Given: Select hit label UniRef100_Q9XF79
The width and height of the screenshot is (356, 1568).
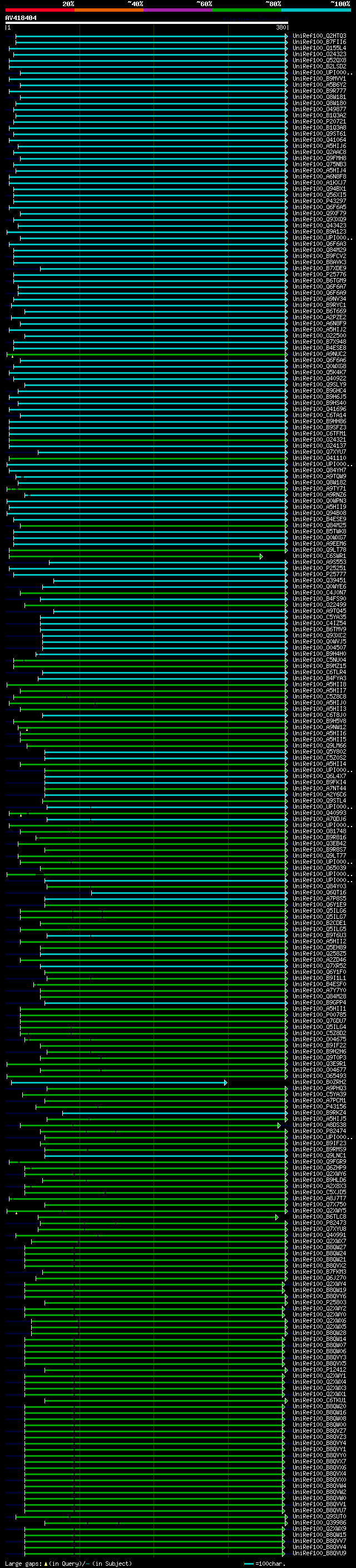Looking at the screenshot, I should 319,214.
